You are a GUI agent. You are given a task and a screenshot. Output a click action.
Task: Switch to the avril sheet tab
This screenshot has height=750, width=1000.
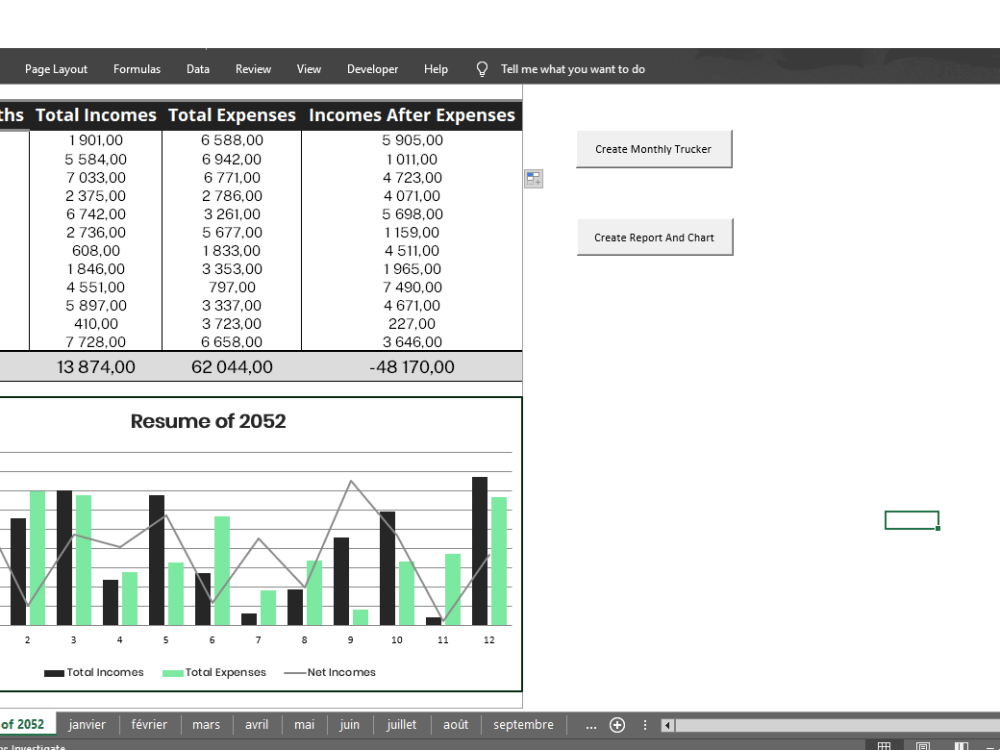(257, 724)
